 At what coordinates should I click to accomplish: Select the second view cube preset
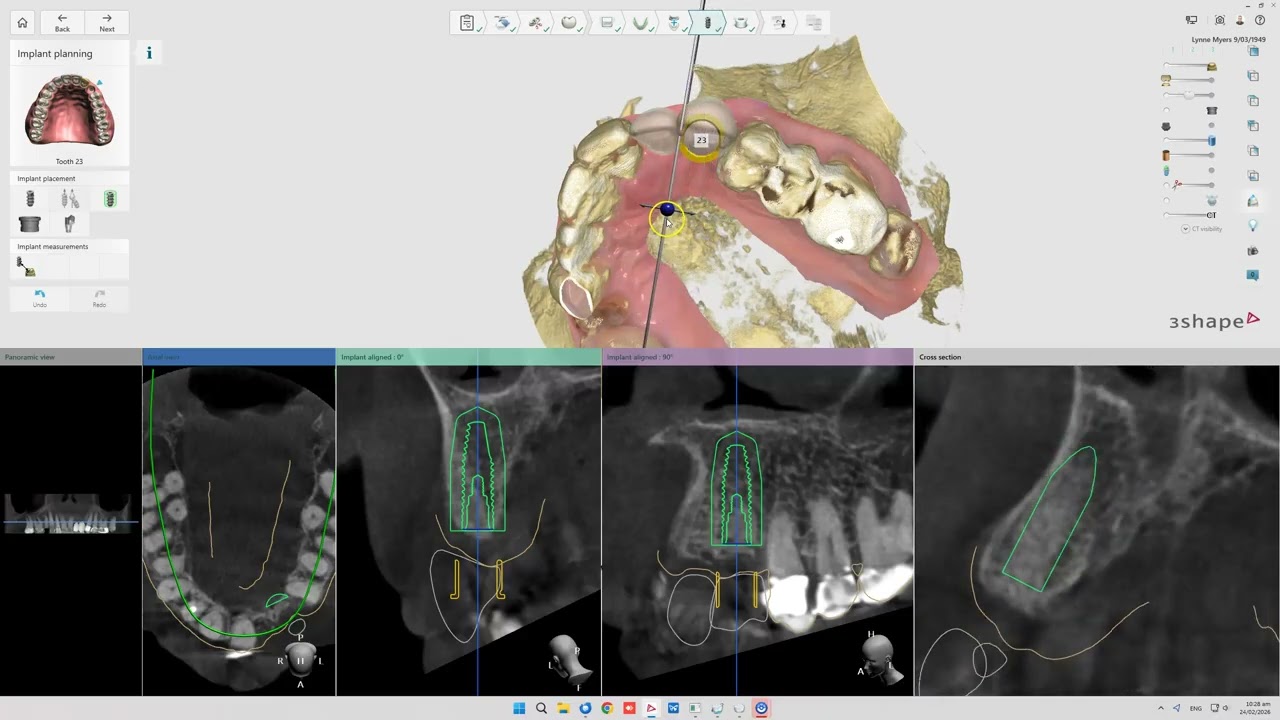click(x=1253, y=76)
